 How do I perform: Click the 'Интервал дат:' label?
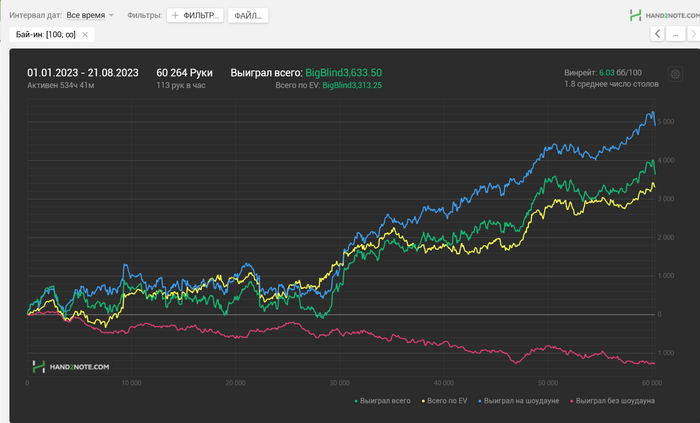click(x=35, y=15)
